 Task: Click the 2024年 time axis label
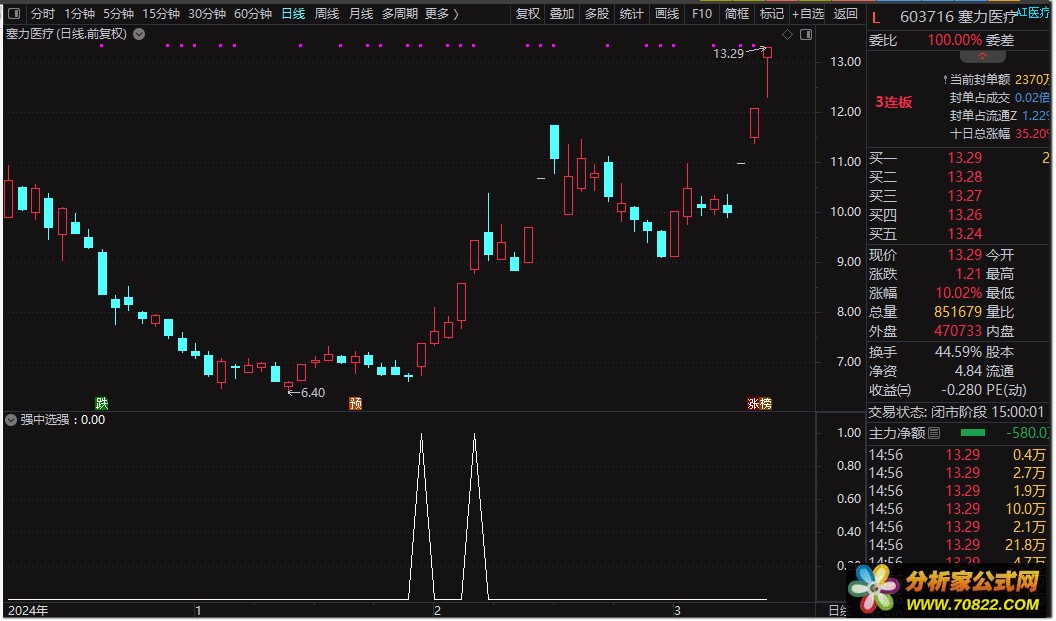coord(28,610)
